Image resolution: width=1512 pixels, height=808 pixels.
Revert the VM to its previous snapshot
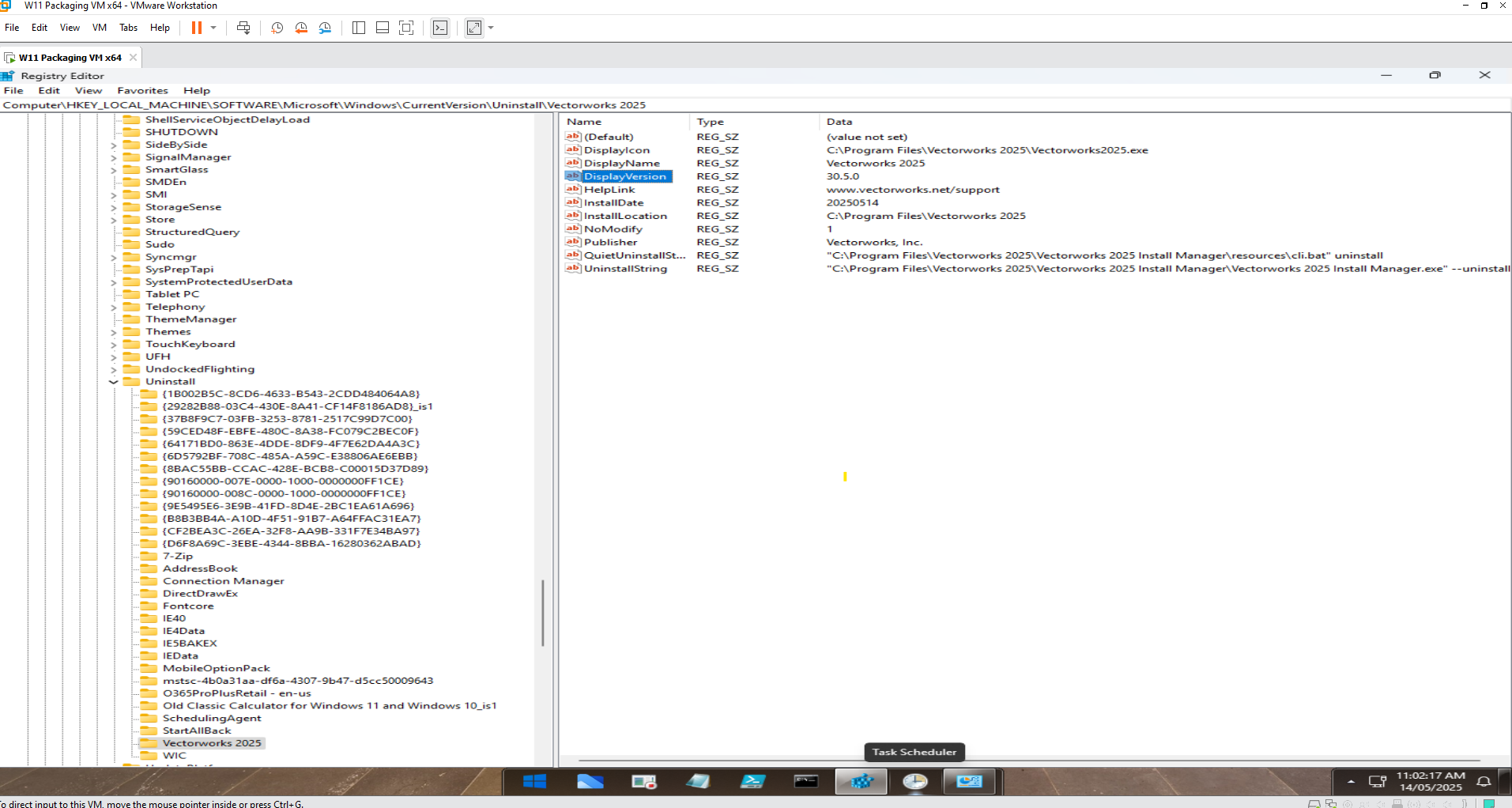301,28
